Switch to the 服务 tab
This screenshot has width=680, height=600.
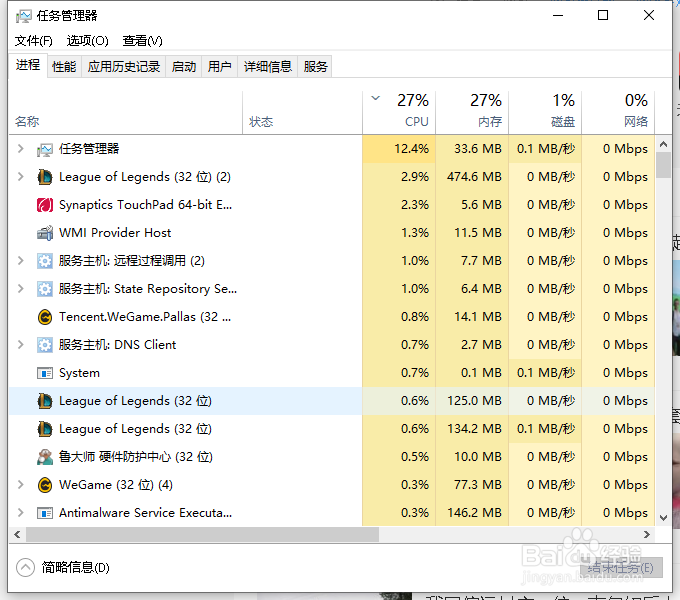point(315,67)
